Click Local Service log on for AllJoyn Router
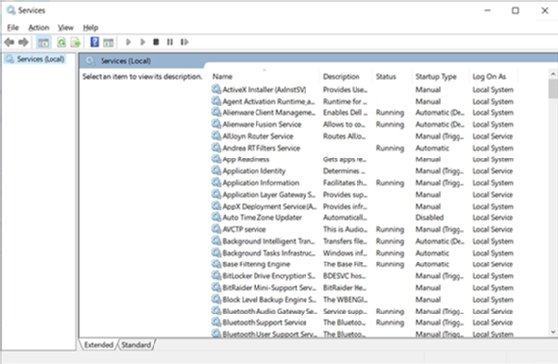The image size is (558, 364). 493,136
